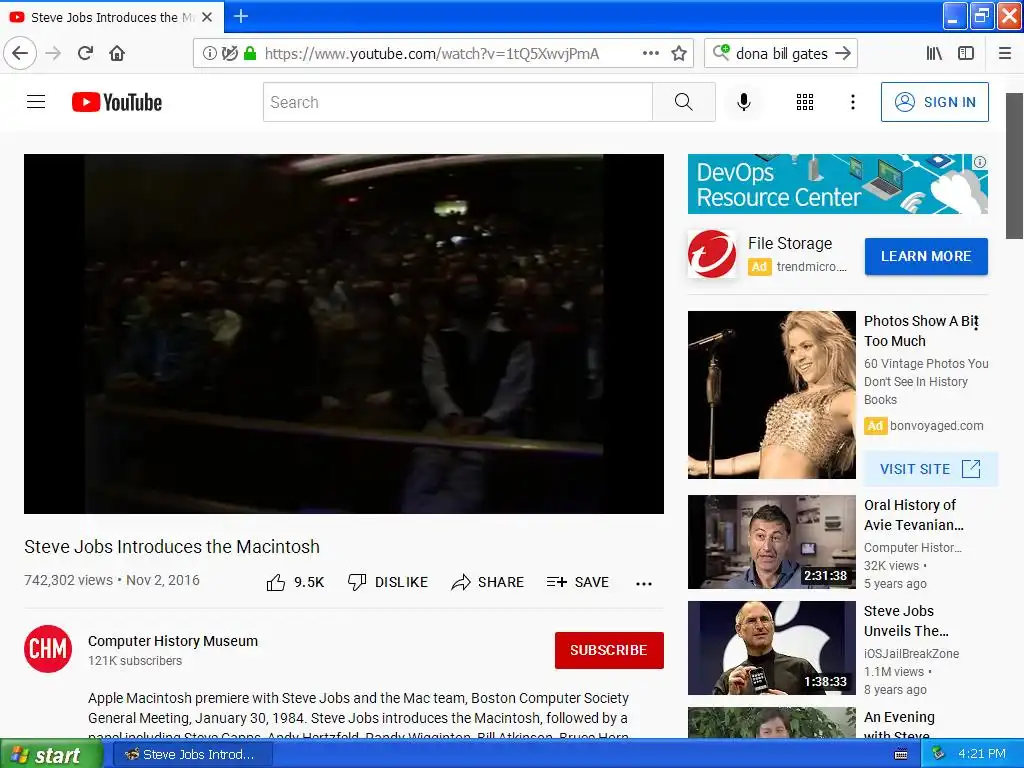This screenshot has width=1024, height=768.
Task: Click the 'Photos Show A Bit Too Much' thumbnail
Action: coord(771,395)
